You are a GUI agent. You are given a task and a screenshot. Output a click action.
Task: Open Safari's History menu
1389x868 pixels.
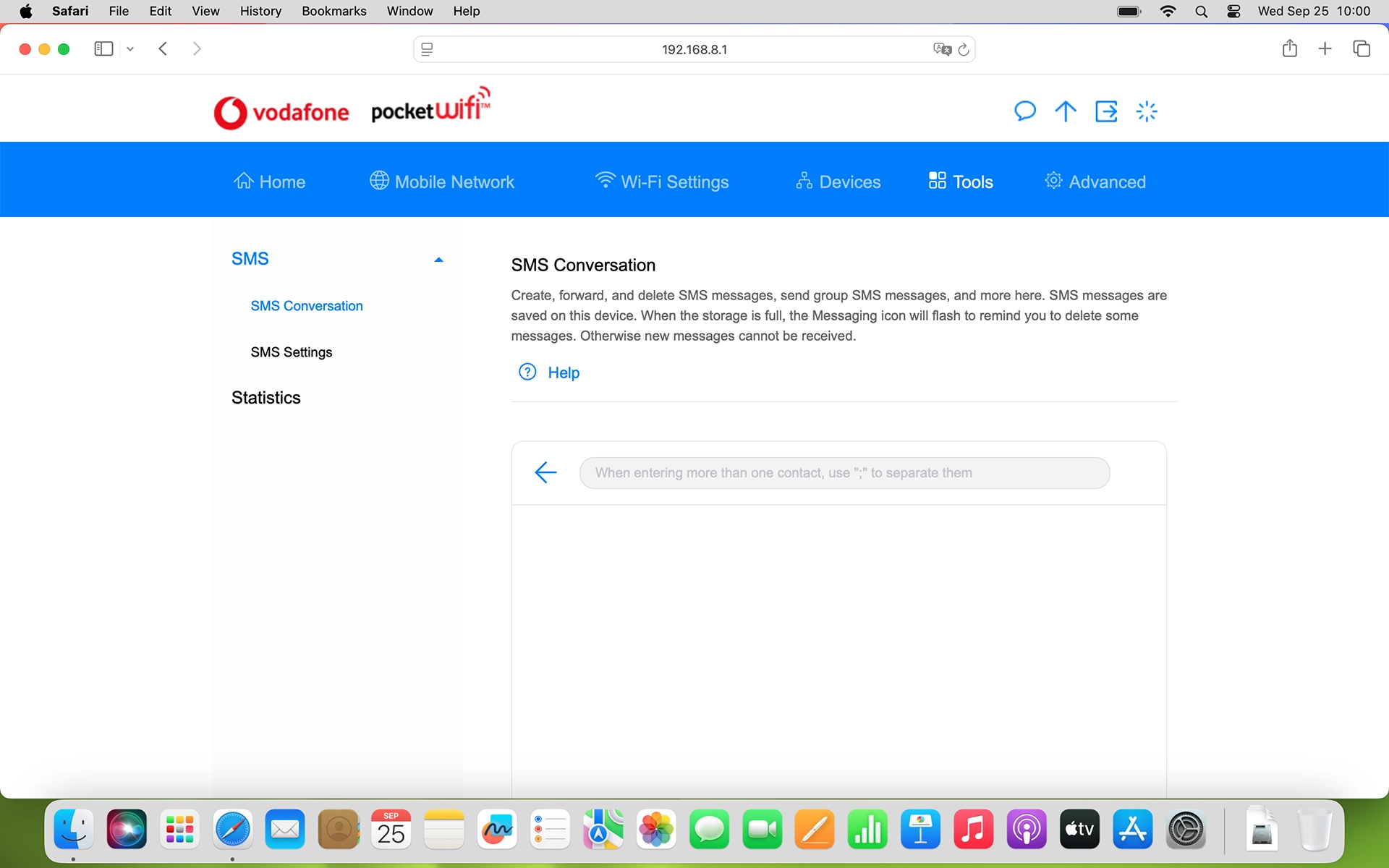click(260, 11)
